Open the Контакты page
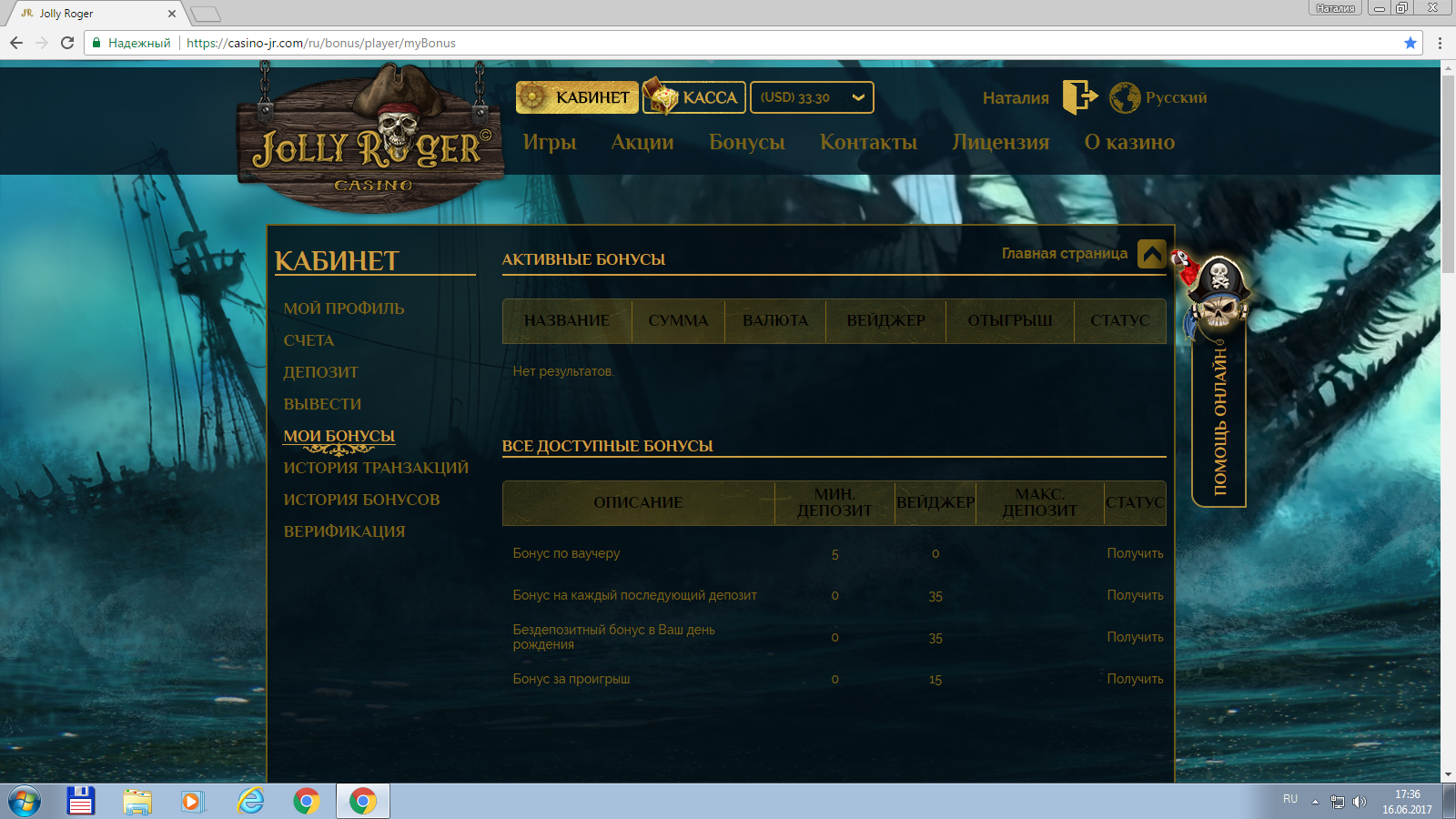 pyautogui.click(x=868, y=142)
